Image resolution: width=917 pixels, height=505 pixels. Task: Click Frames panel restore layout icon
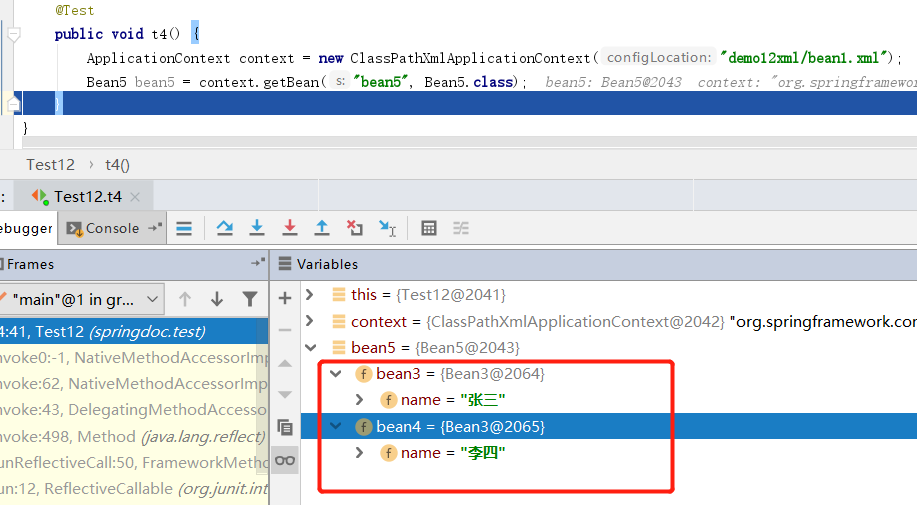(258, 263)
